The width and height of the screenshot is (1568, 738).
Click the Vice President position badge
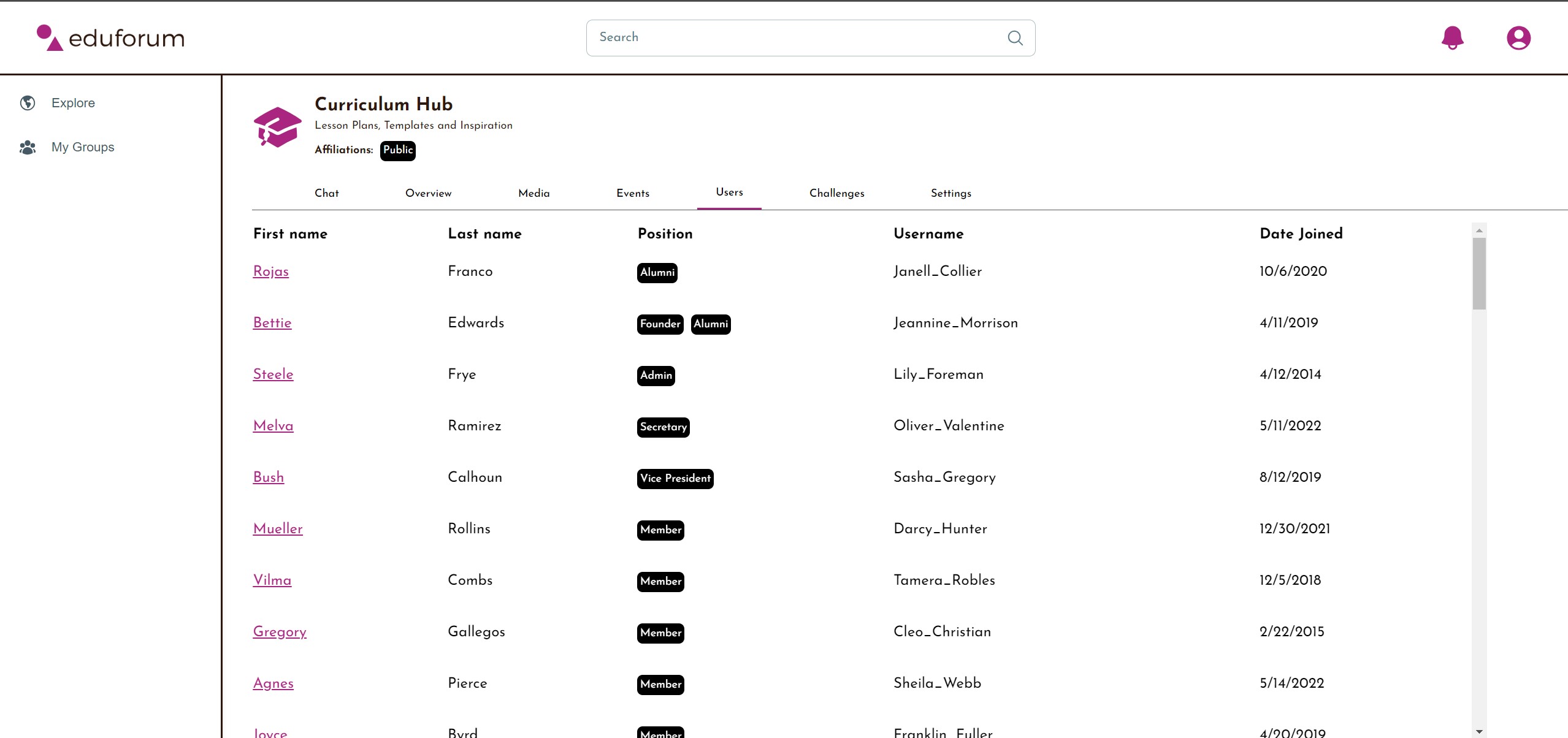[675, 478]
